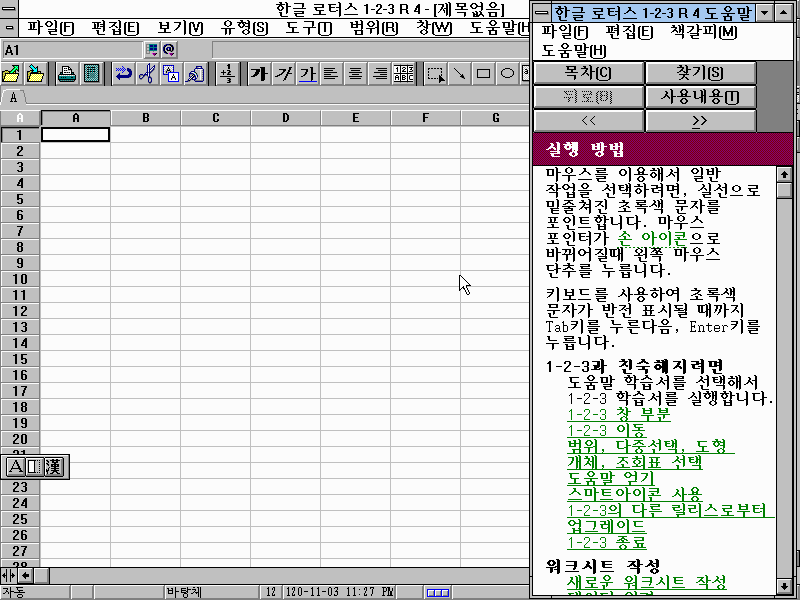Select the dashed selection pointer tool

click(435, 74)
